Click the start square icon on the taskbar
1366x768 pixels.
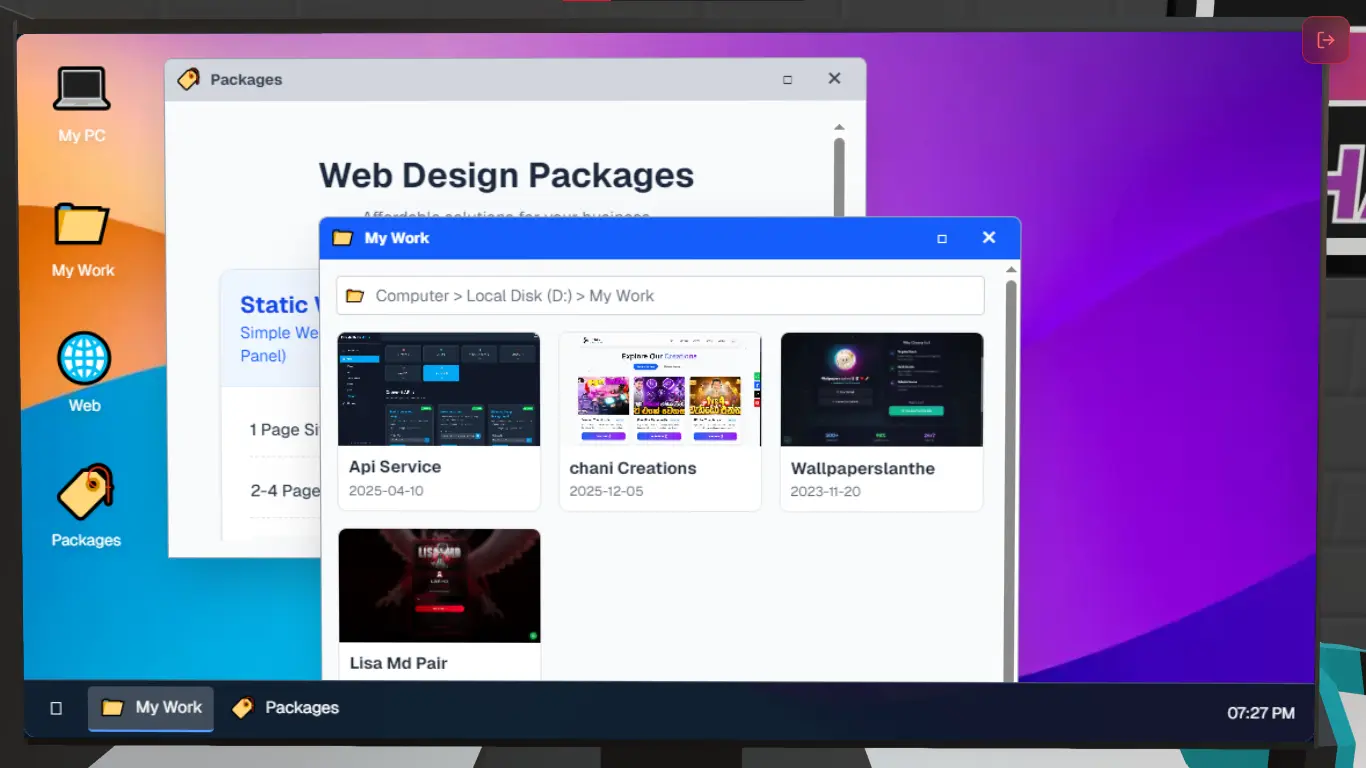tap(56, 708)
